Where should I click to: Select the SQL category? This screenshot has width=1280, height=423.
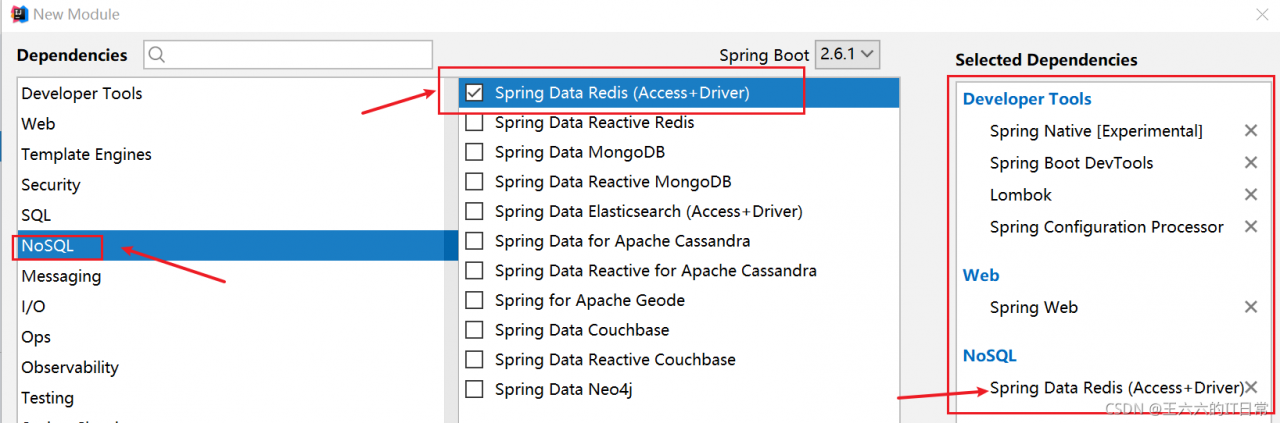click(231, 215)
